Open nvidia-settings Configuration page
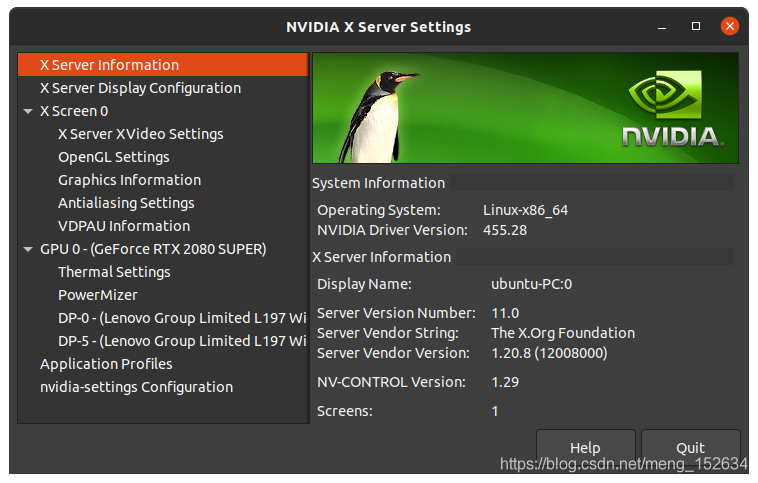 coord(136,387)
